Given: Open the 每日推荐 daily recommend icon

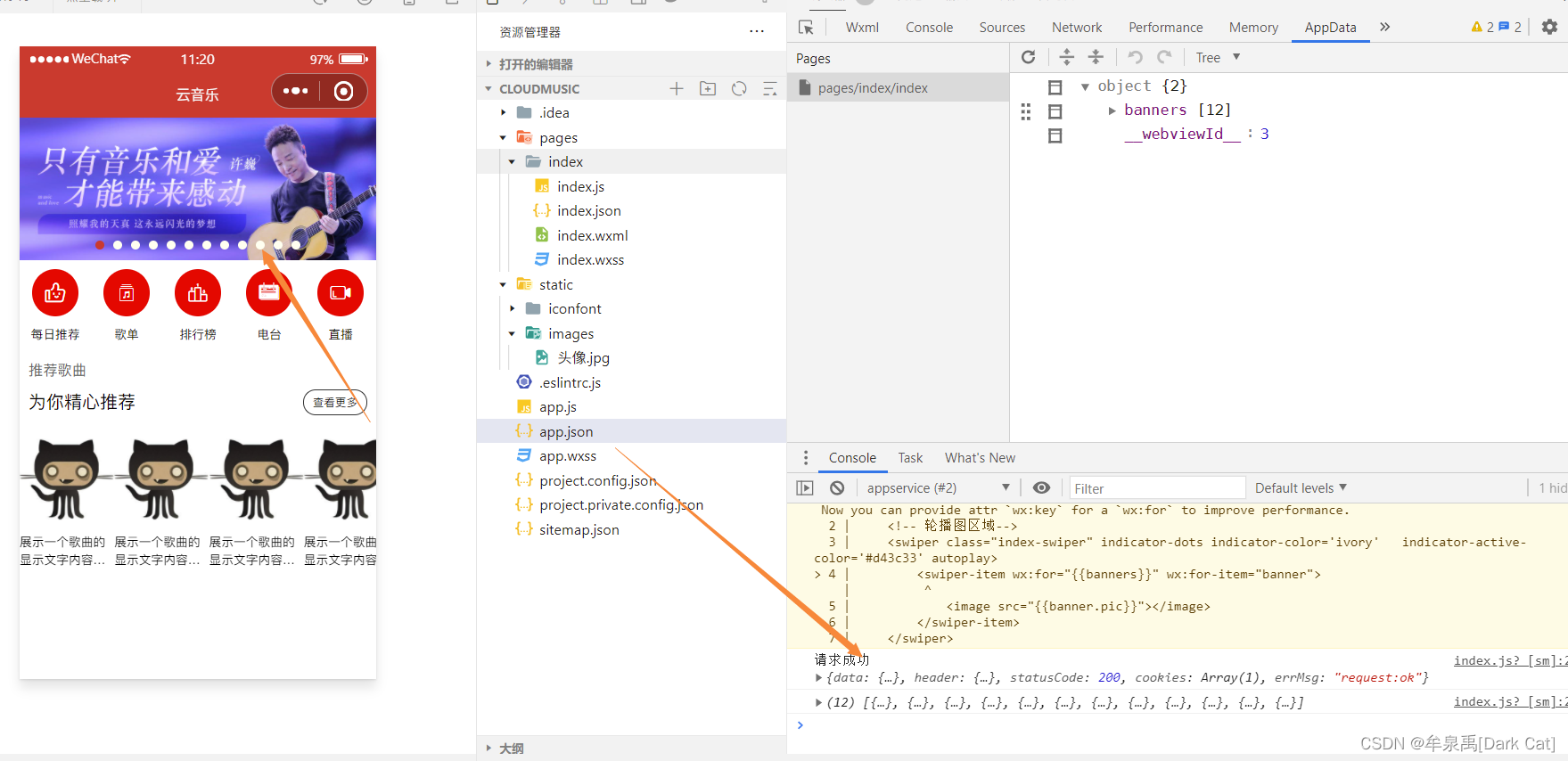Looking at the screenshot, I should (x=55, y=292).
